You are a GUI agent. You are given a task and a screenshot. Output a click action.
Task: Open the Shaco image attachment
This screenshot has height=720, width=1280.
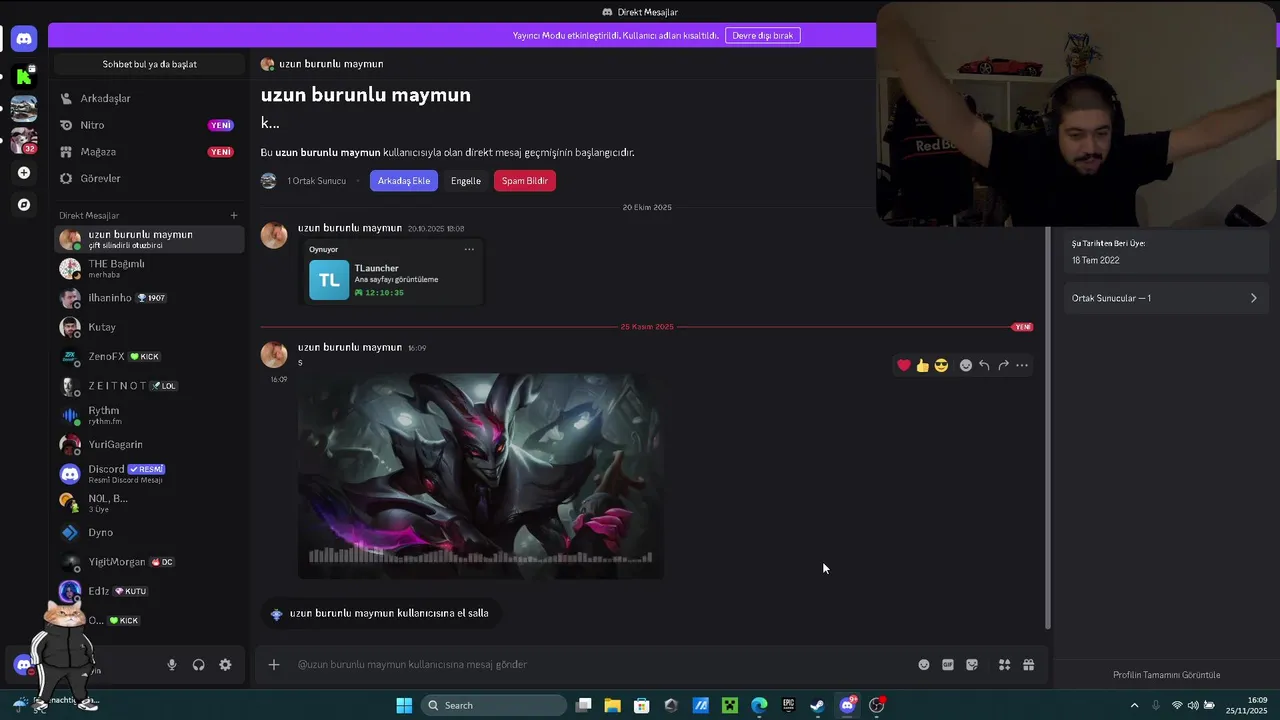coord(481,476)
